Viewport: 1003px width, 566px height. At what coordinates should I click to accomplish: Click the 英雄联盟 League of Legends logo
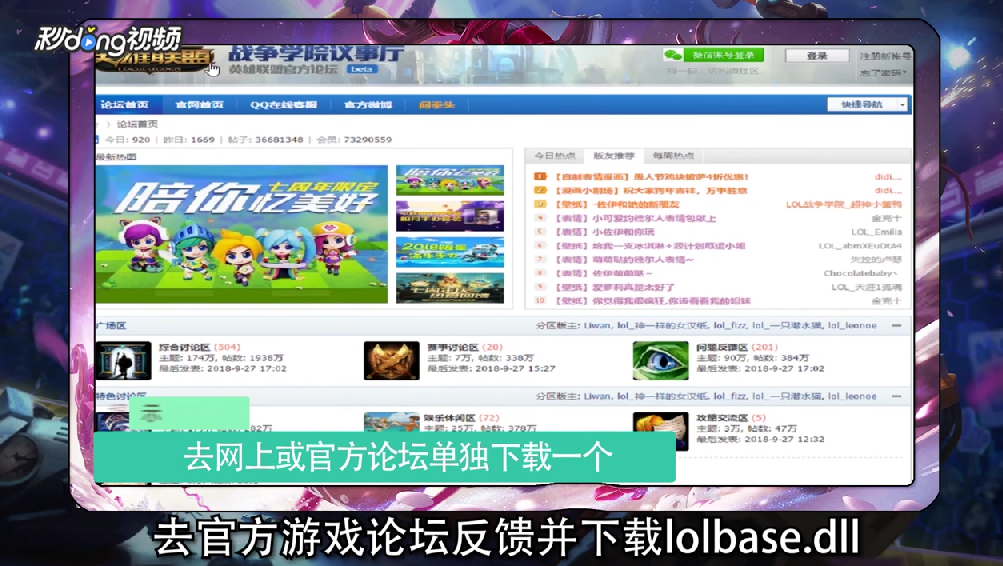tap(154, 61)
